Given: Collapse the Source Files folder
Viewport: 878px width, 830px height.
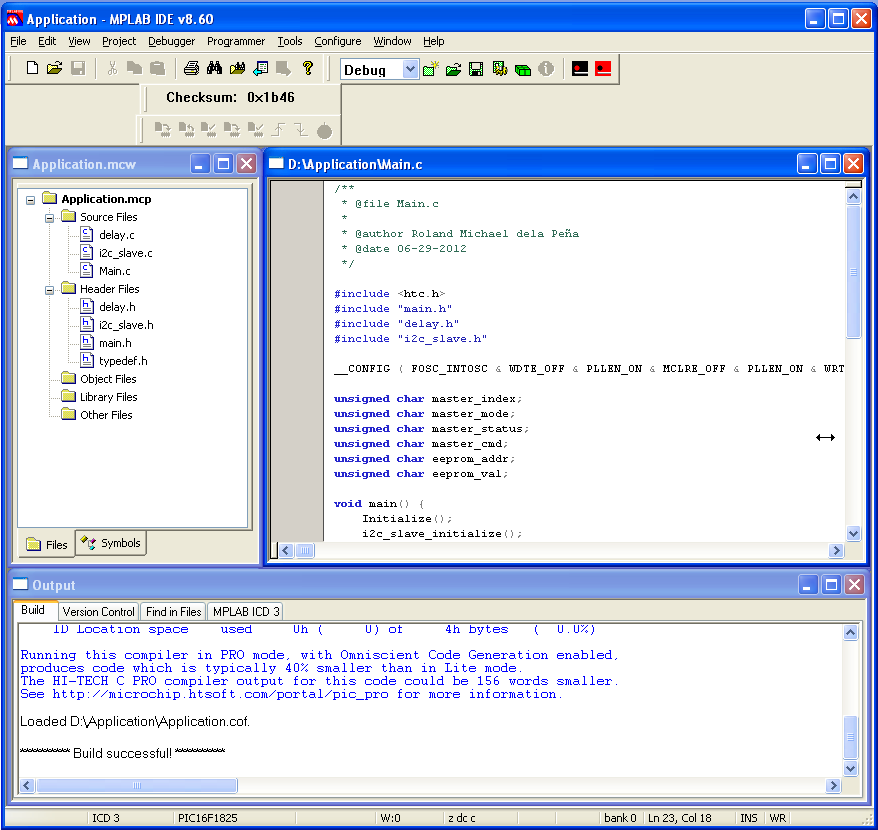Looking at the screenshot, I should pos(49,218).
